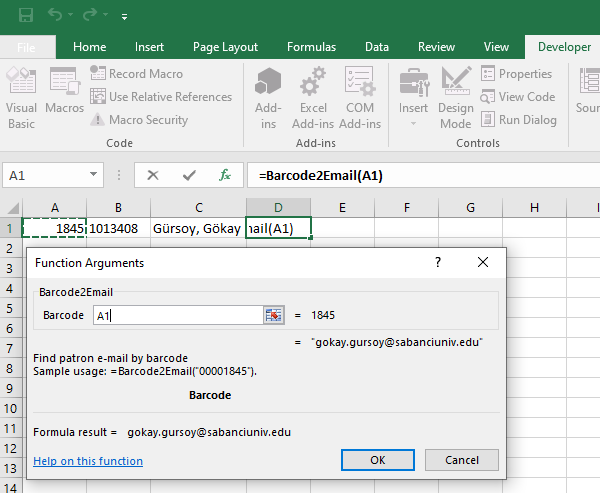Image resolution: width=600 pixels, height=493 pixels.
Task: Click the dialog Help question mark
Action: pyautogui.click(x=438, y=262)
